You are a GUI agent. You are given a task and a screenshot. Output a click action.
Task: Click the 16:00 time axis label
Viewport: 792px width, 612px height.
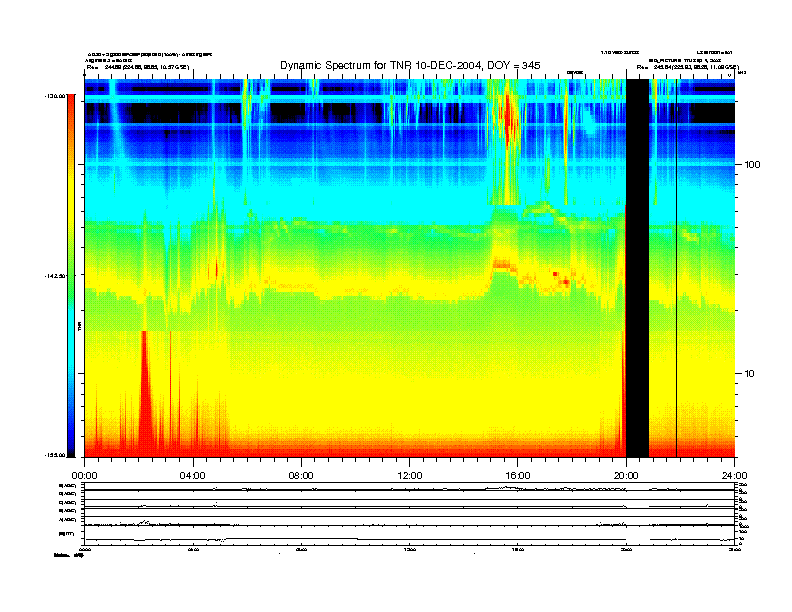(518, 476)
